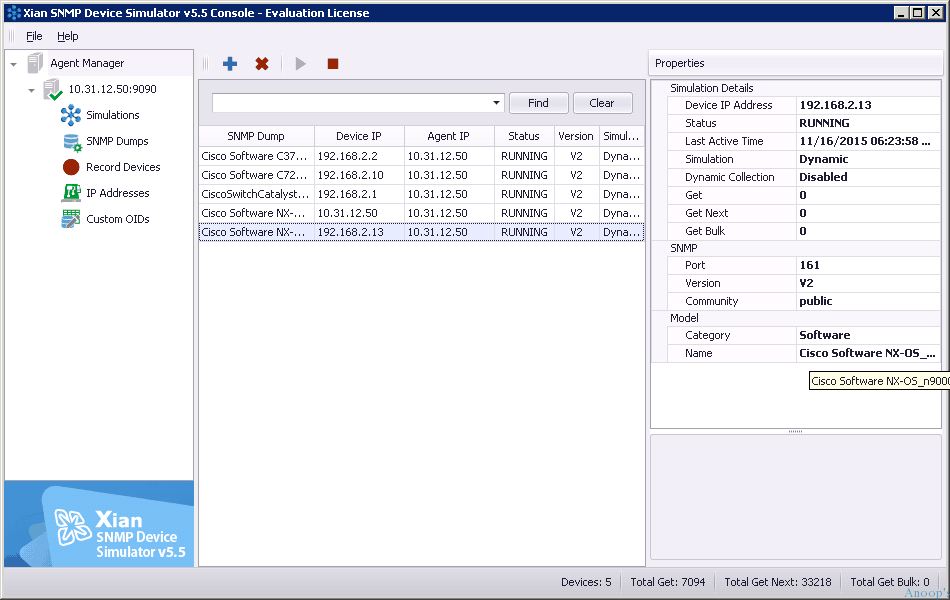Image resolution: width=950 pixels, height=600 pixels.
Task: Select Record Devices in the tree
Action: point(123,167)
